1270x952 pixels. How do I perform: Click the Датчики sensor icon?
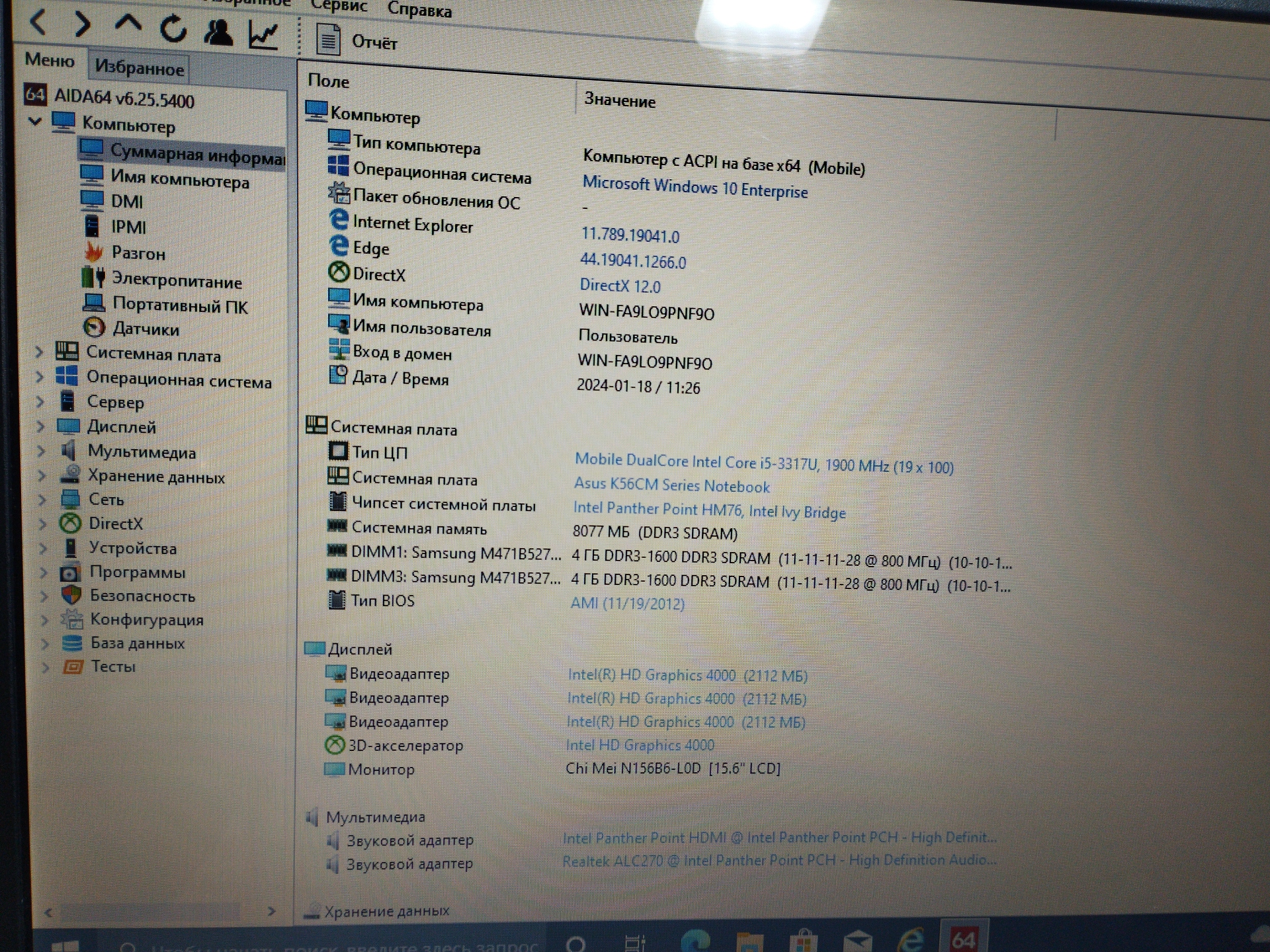94,327
